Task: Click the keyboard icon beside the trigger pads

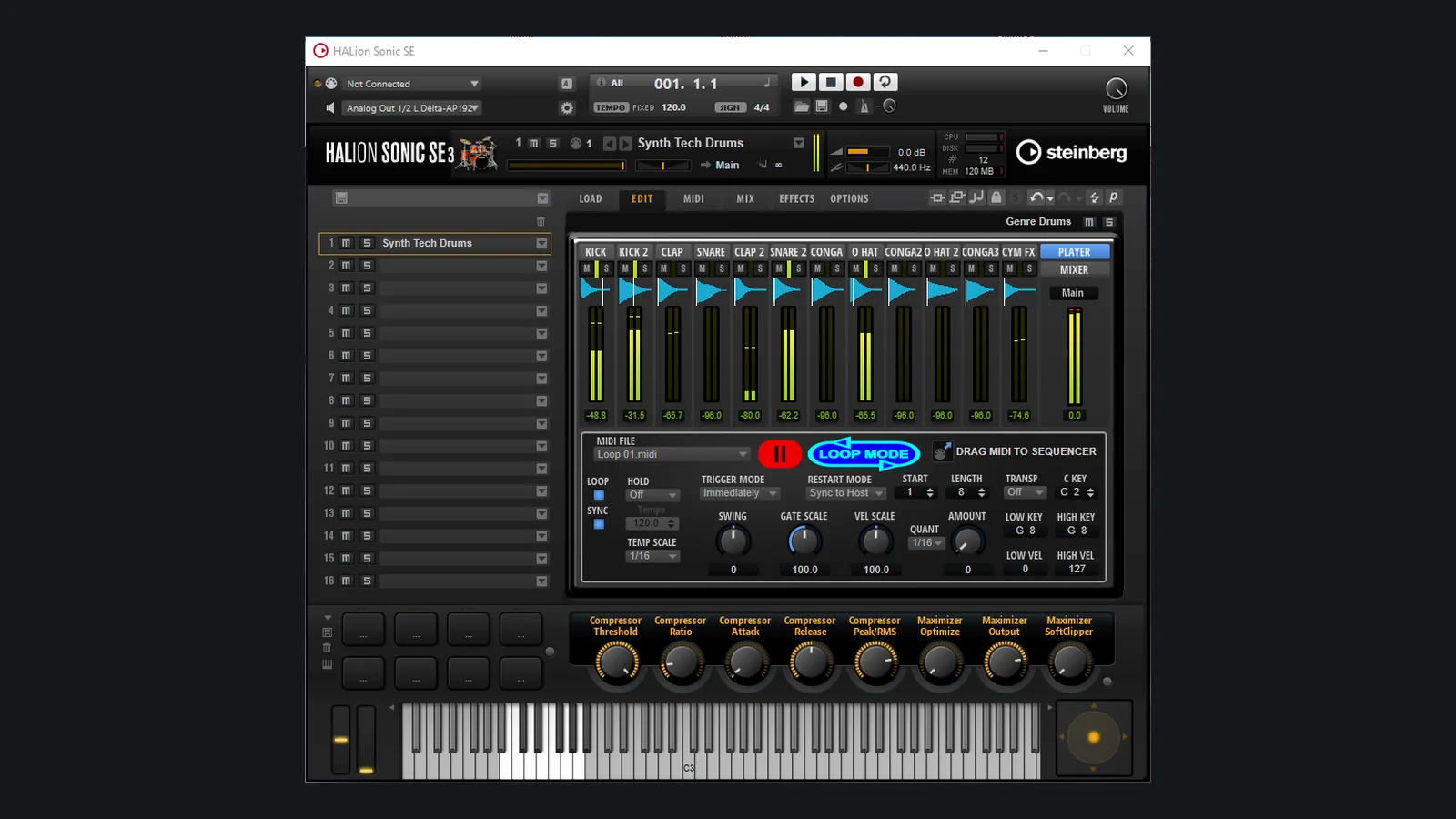Action: 328,664
